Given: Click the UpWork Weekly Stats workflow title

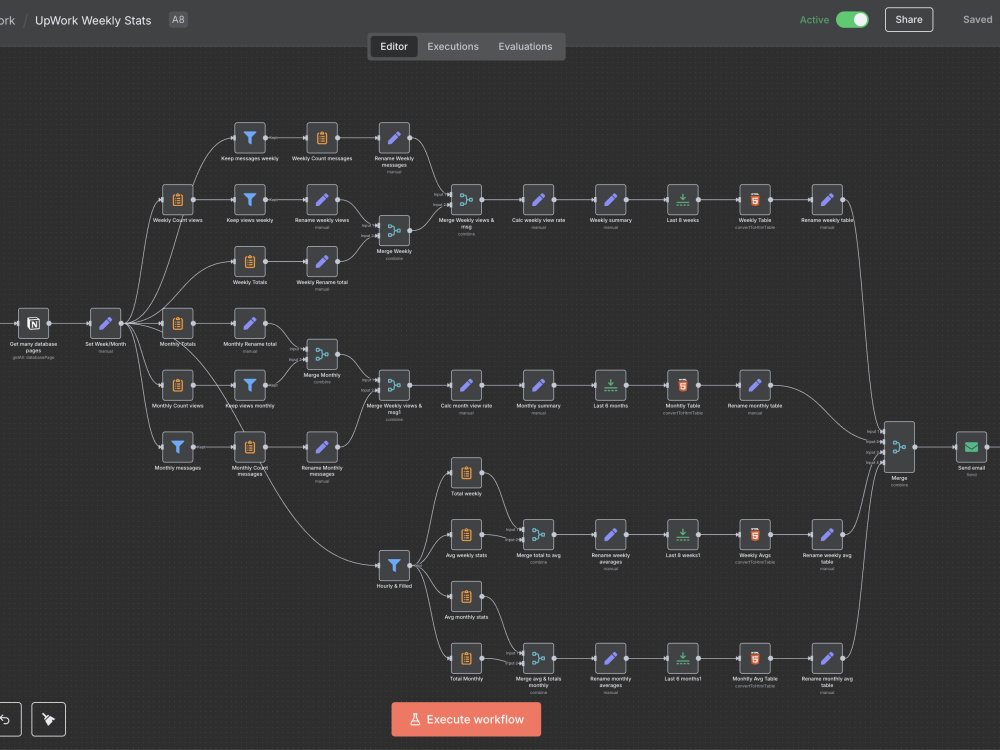Looking at the screenshot, I should point(93,20).
